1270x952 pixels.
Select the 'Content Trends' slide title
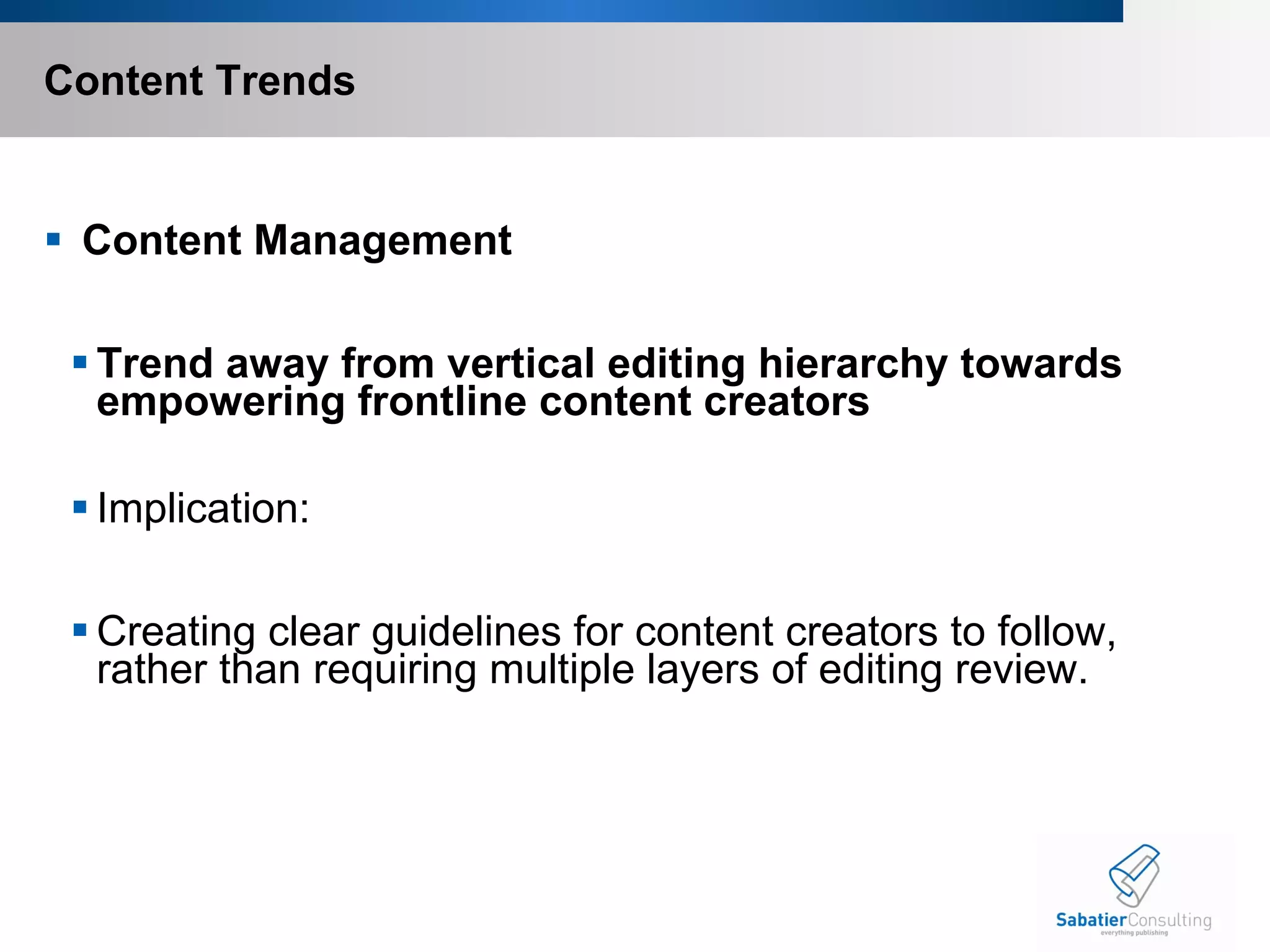[x=200, y=81]
